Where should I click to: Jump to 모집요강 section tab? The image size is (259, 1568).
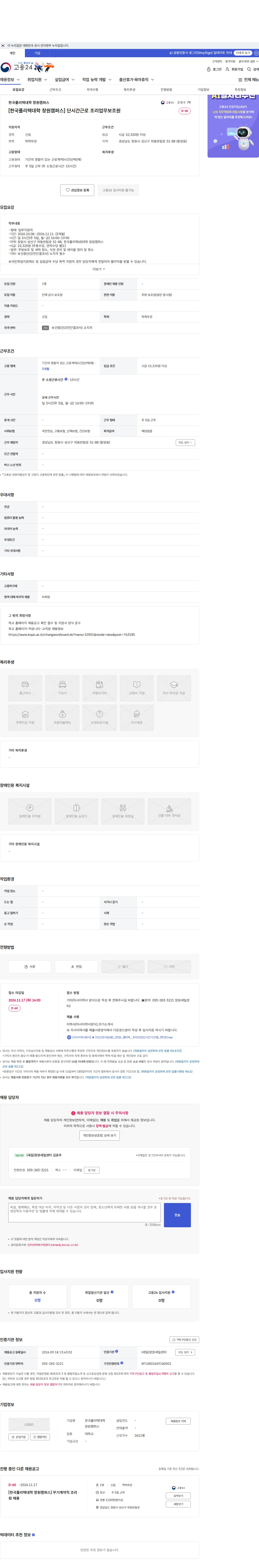tap(18, 89)
